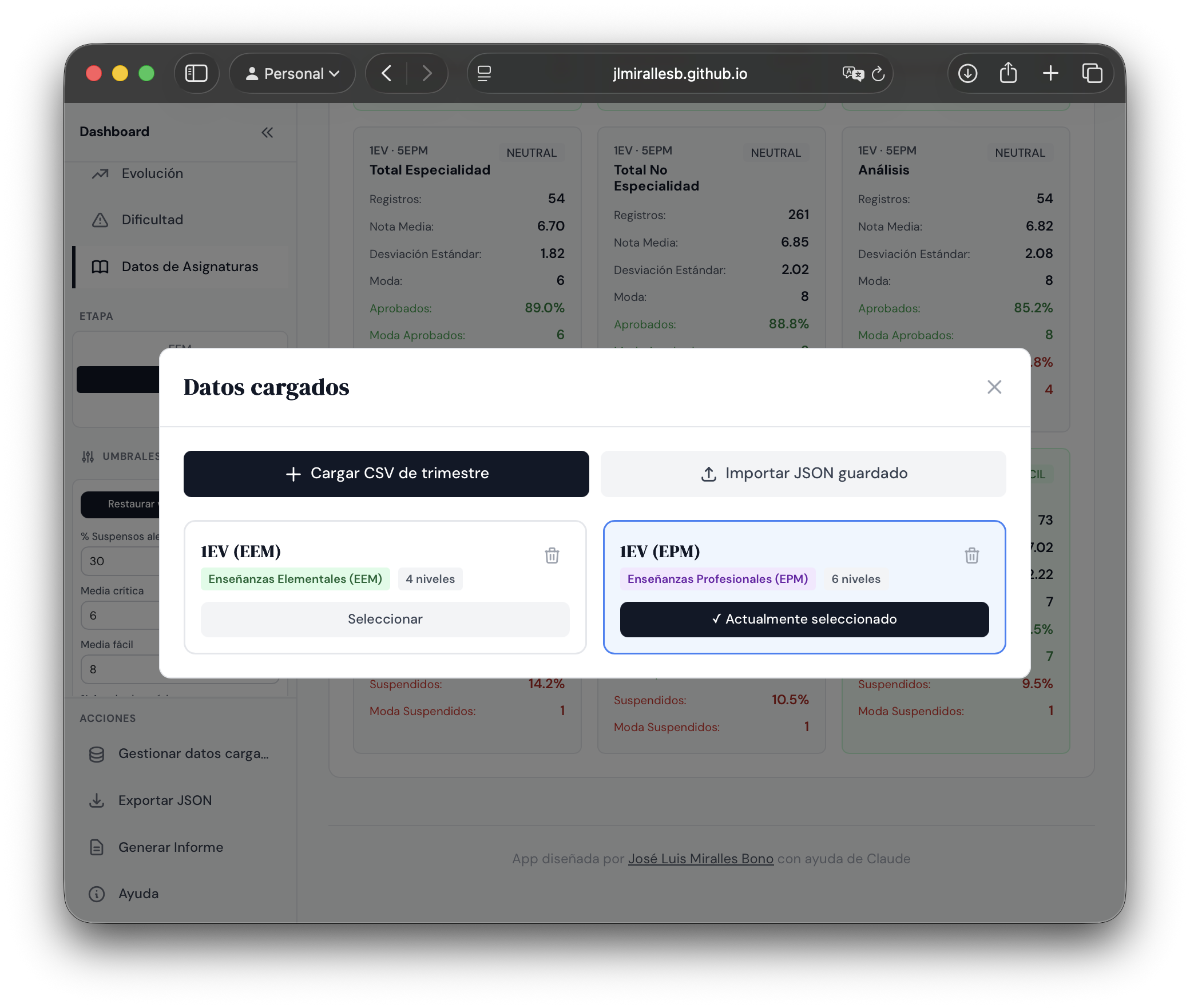Click the Cargar CSV de trimestre button
Image resolution: width=1190 pixels, height=1008 pixels.
(x=386, y=473)
